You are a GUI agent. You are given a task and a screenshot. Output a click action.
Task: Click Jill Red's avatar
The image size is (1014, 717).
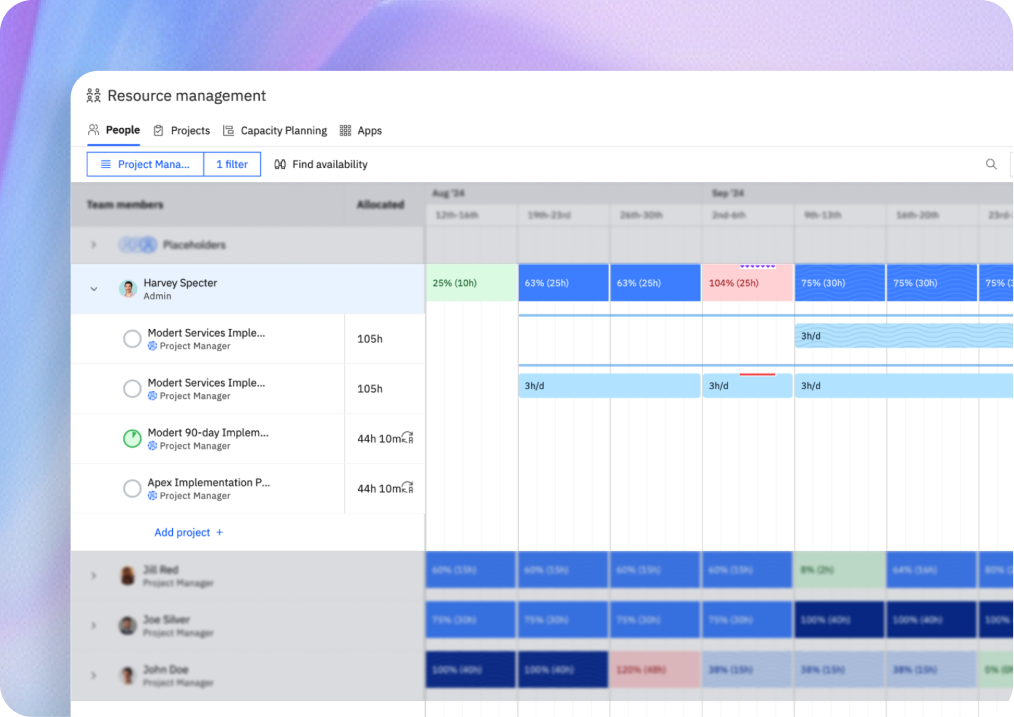(x=128, y=575)
